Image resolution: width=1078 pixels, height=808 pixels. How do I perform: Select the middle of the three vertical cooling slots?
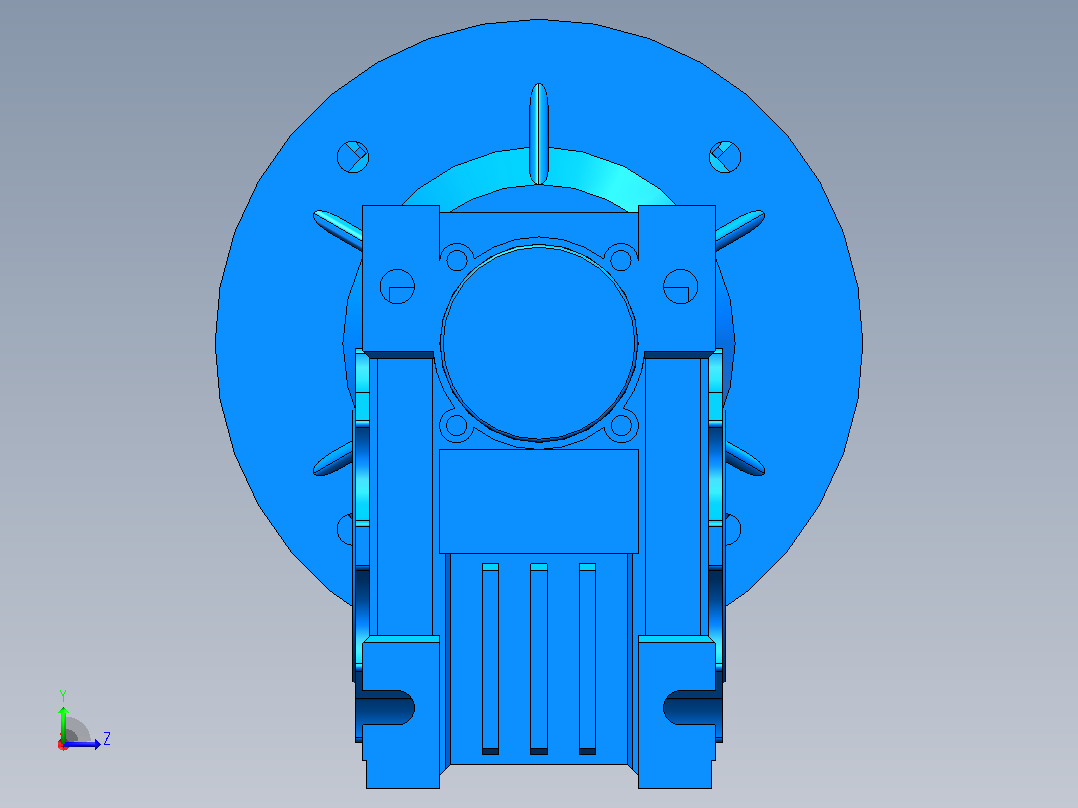click(x=539, y=659)
